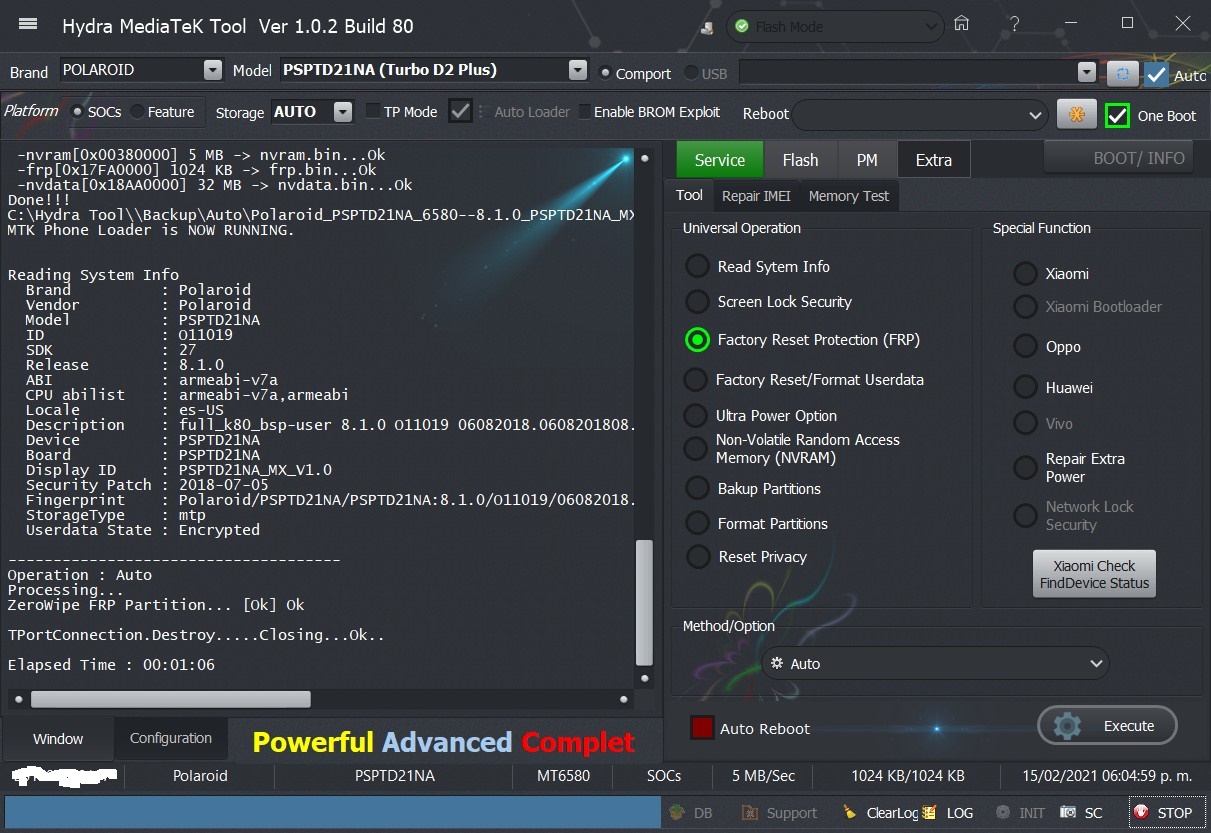Open help question mark icon
This screenshot has width=1211, height=833.
[1015, 24]
